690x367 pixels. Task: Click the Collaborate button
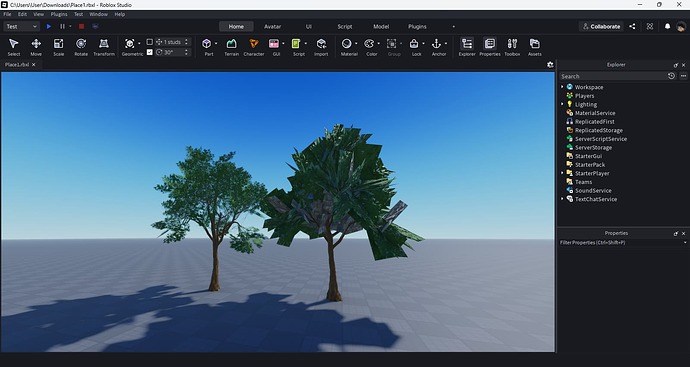601,26
